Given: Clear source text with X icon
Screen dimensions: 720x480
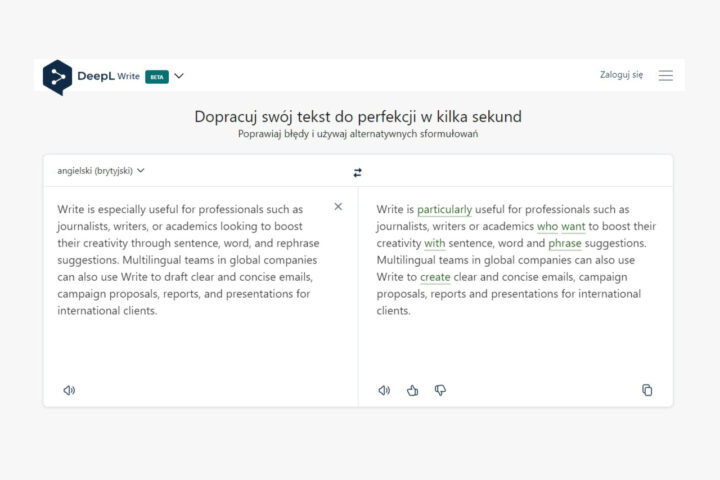Looking at the screenshot, I should [338, 207].
